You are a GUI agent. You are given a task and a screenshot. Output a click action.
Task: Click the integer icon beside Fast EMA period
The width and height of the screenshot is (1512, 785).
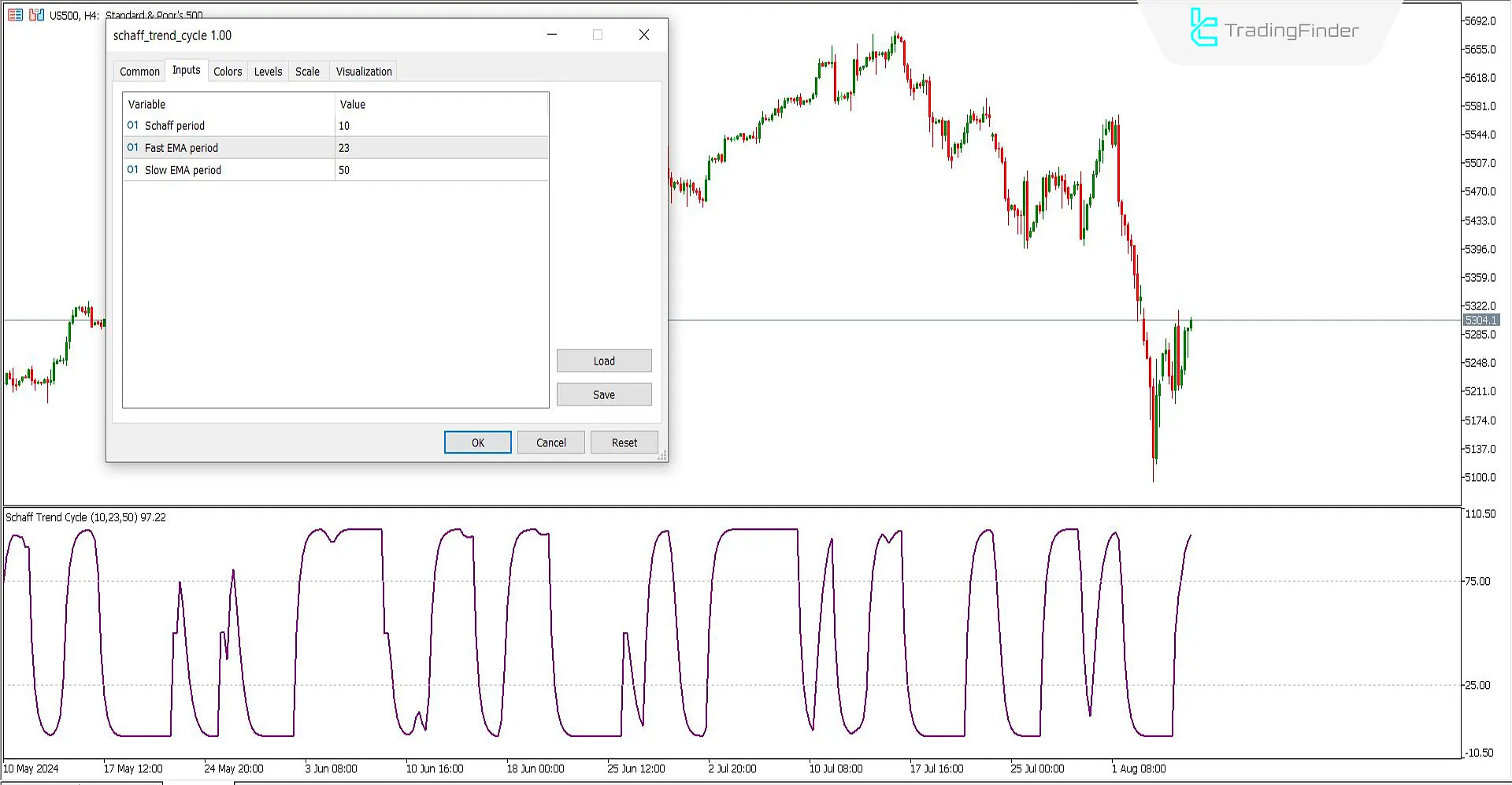click(133, 148)
